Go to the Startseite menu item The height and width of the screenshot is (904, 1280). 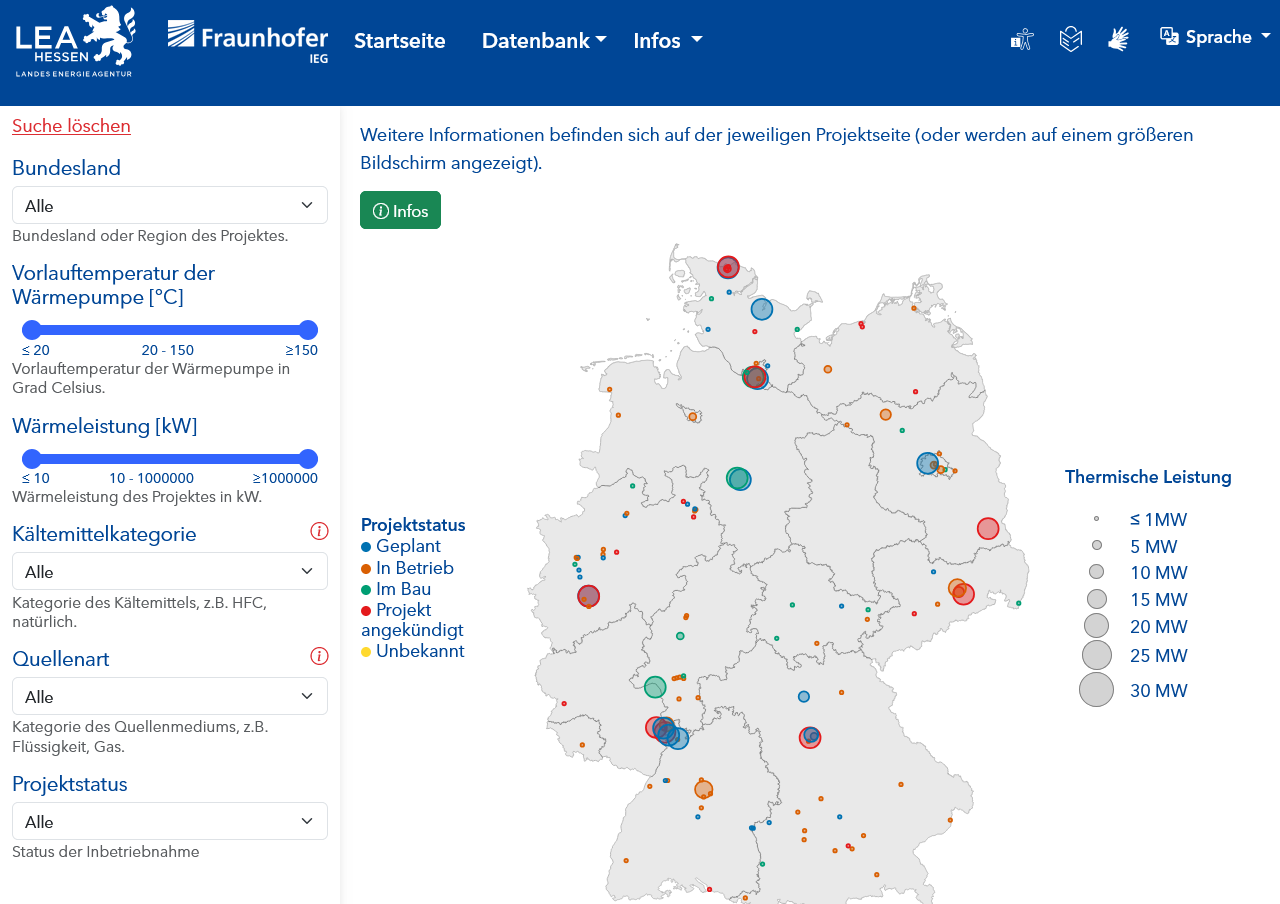399,40
